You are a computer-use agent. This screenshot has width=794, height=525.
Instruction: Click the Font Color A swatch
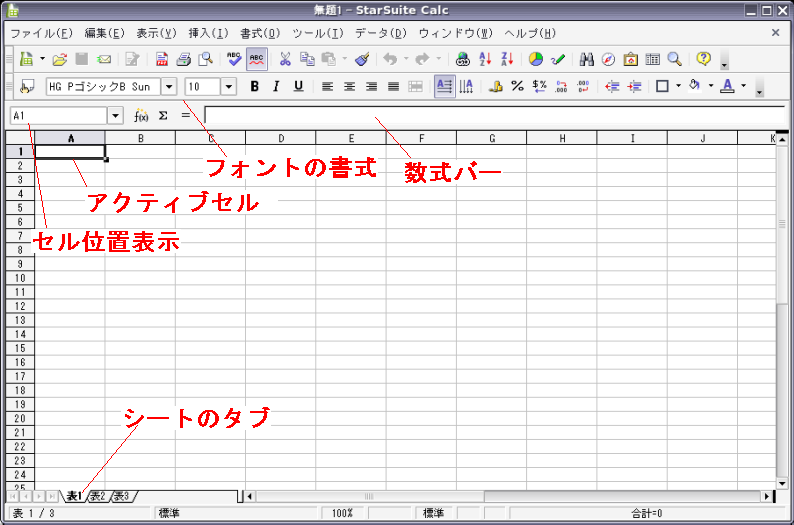point(728,87)
